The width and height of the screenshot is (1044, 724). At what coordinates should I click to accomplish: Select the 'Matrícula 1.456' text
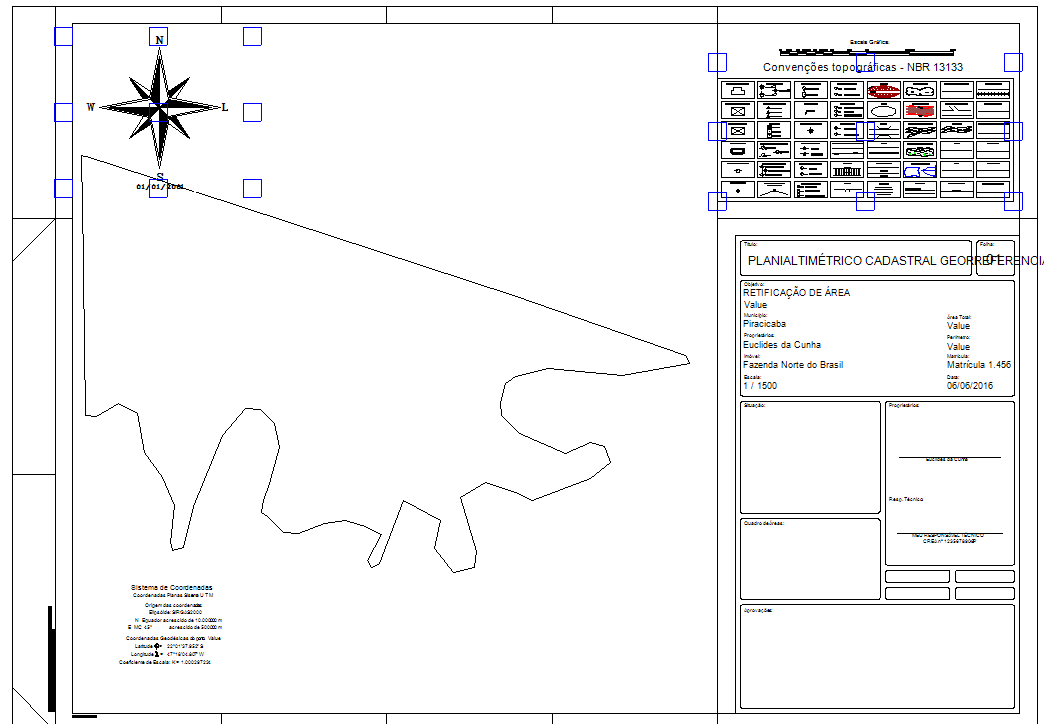[x=978, y=365]
